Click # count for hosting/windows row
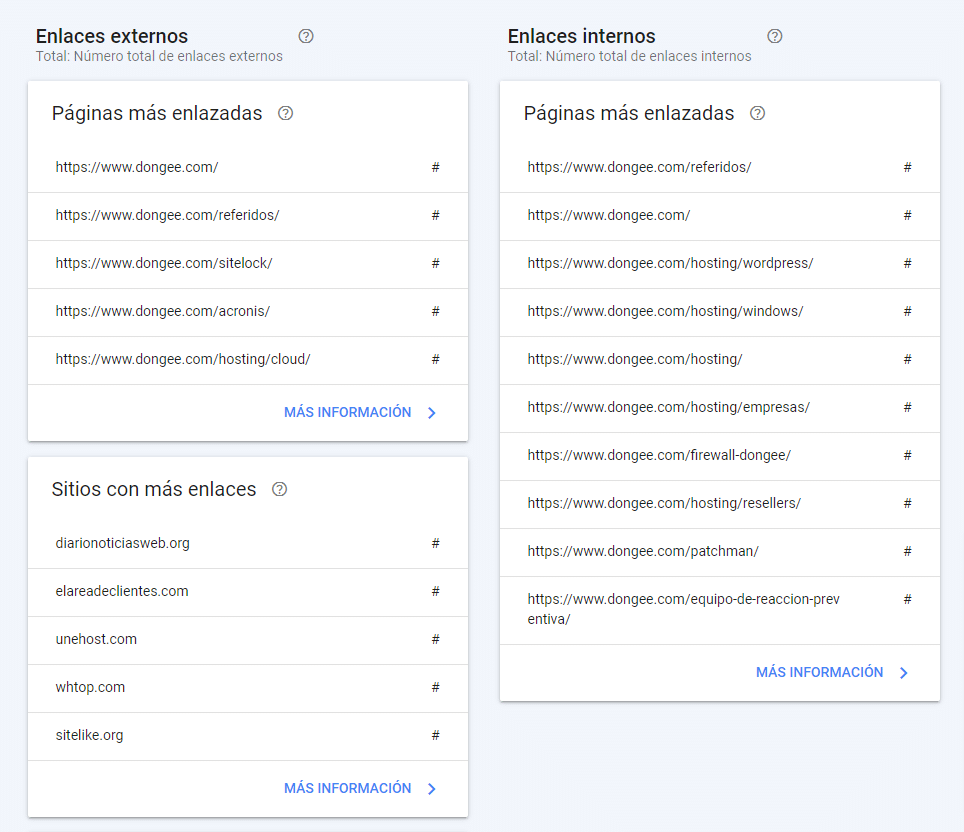Screen dimensions: 964x832 (x=907, y=311)
